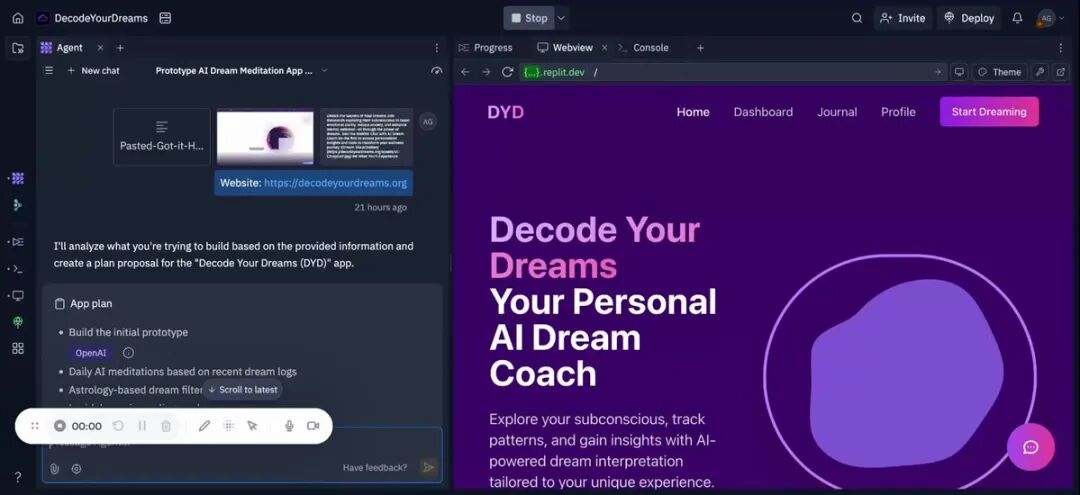The width and height of the screenshot is (1080, 495).
Task: Click Start Dreaming button
Action: pos(989,112)
